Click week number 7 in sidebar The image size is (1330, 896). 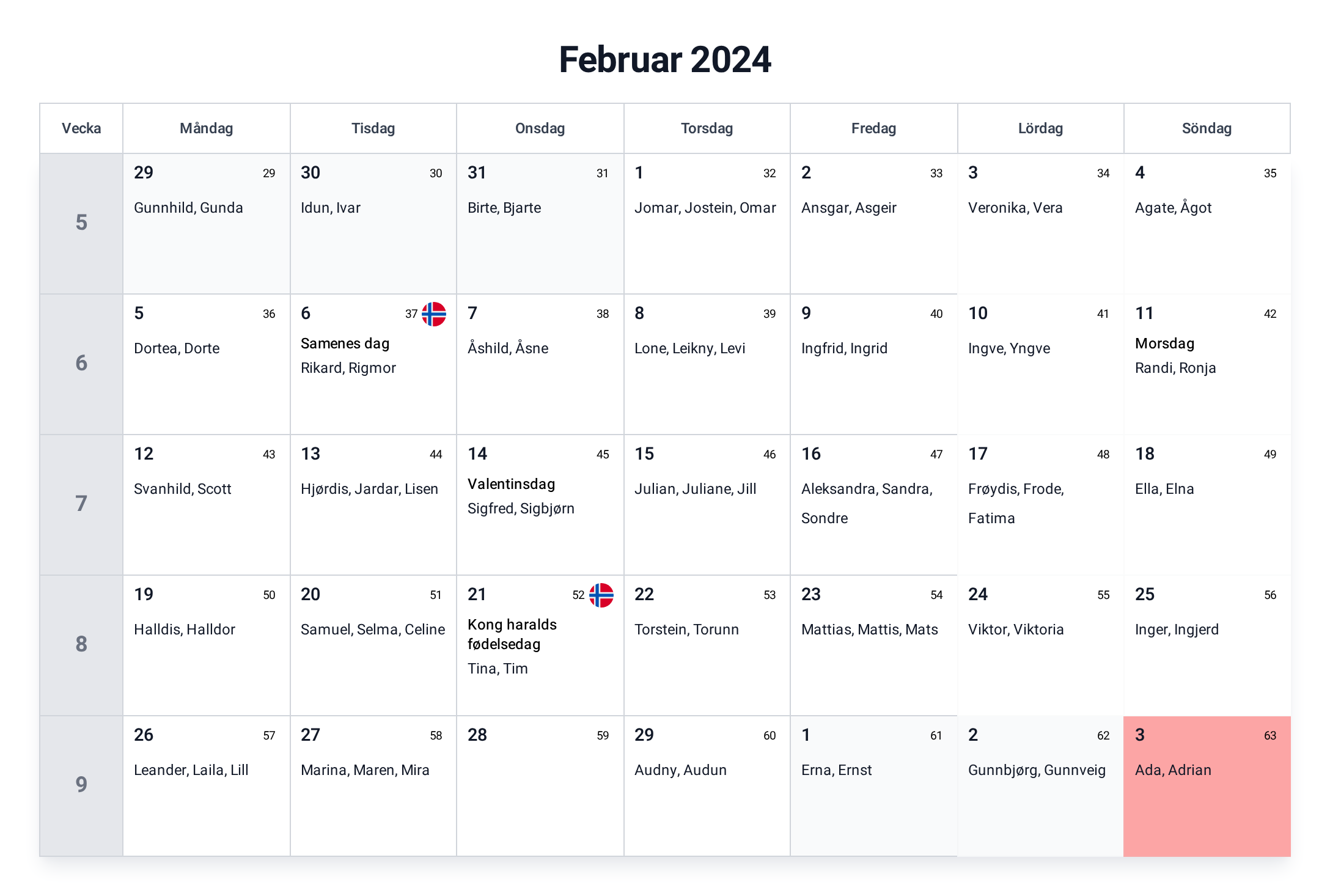(81, 505)
